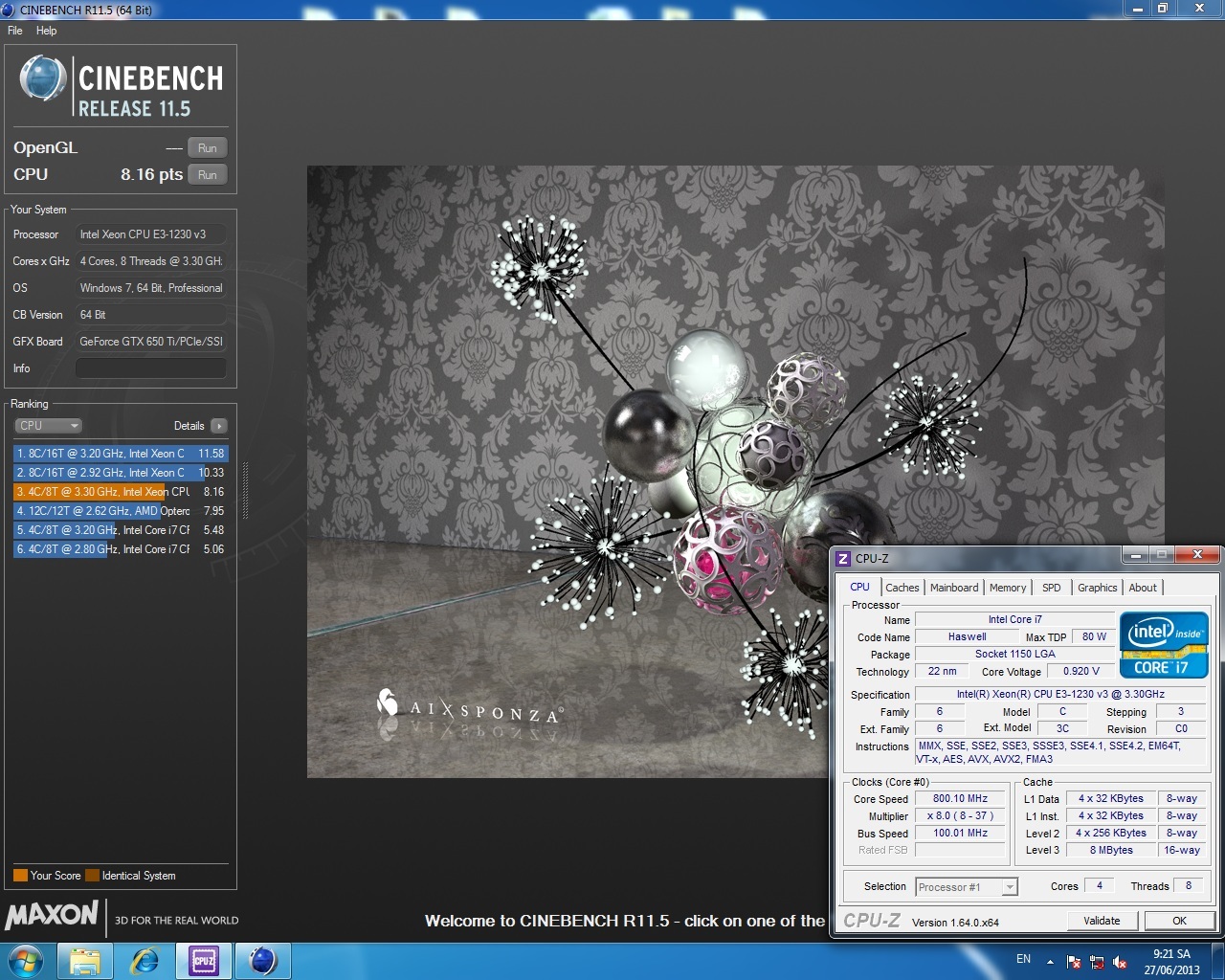Viewport: 1225px width, 980px height.
Task: Click the MAXON logo
Action: pyautogui.click(x=52, y=915)
